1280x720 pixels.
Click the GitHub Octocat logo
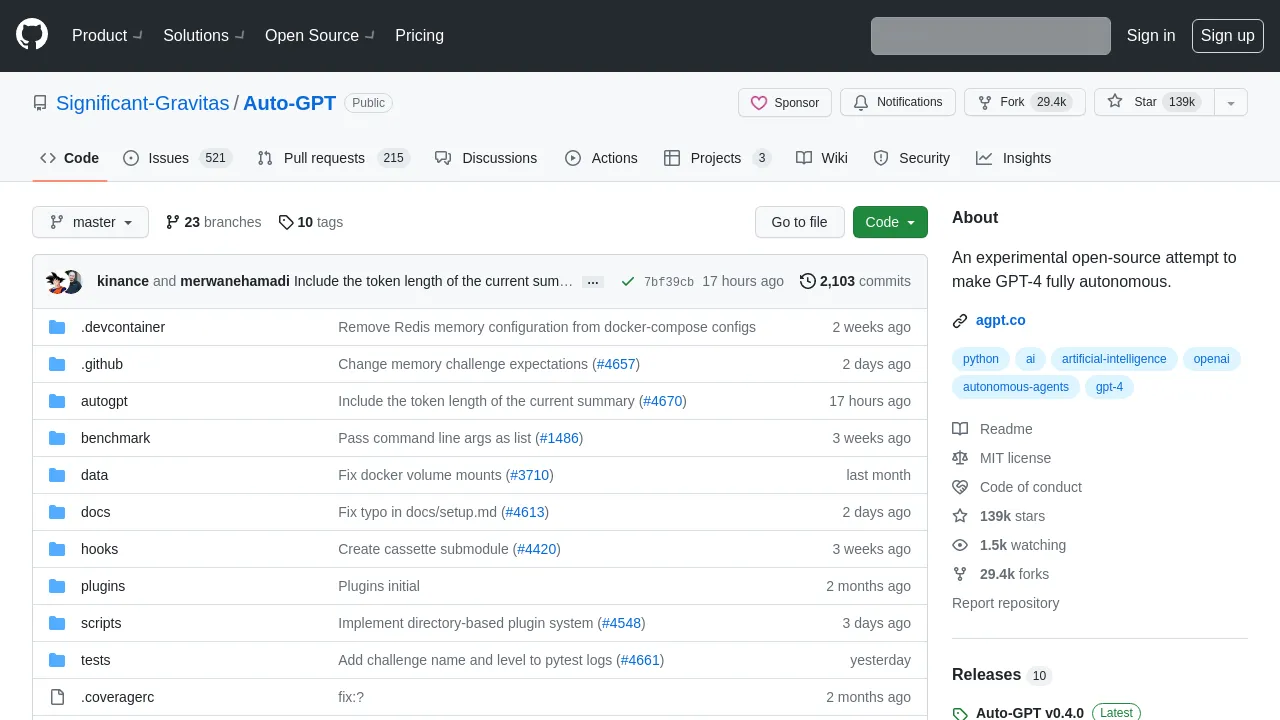[x=32, y=35]
